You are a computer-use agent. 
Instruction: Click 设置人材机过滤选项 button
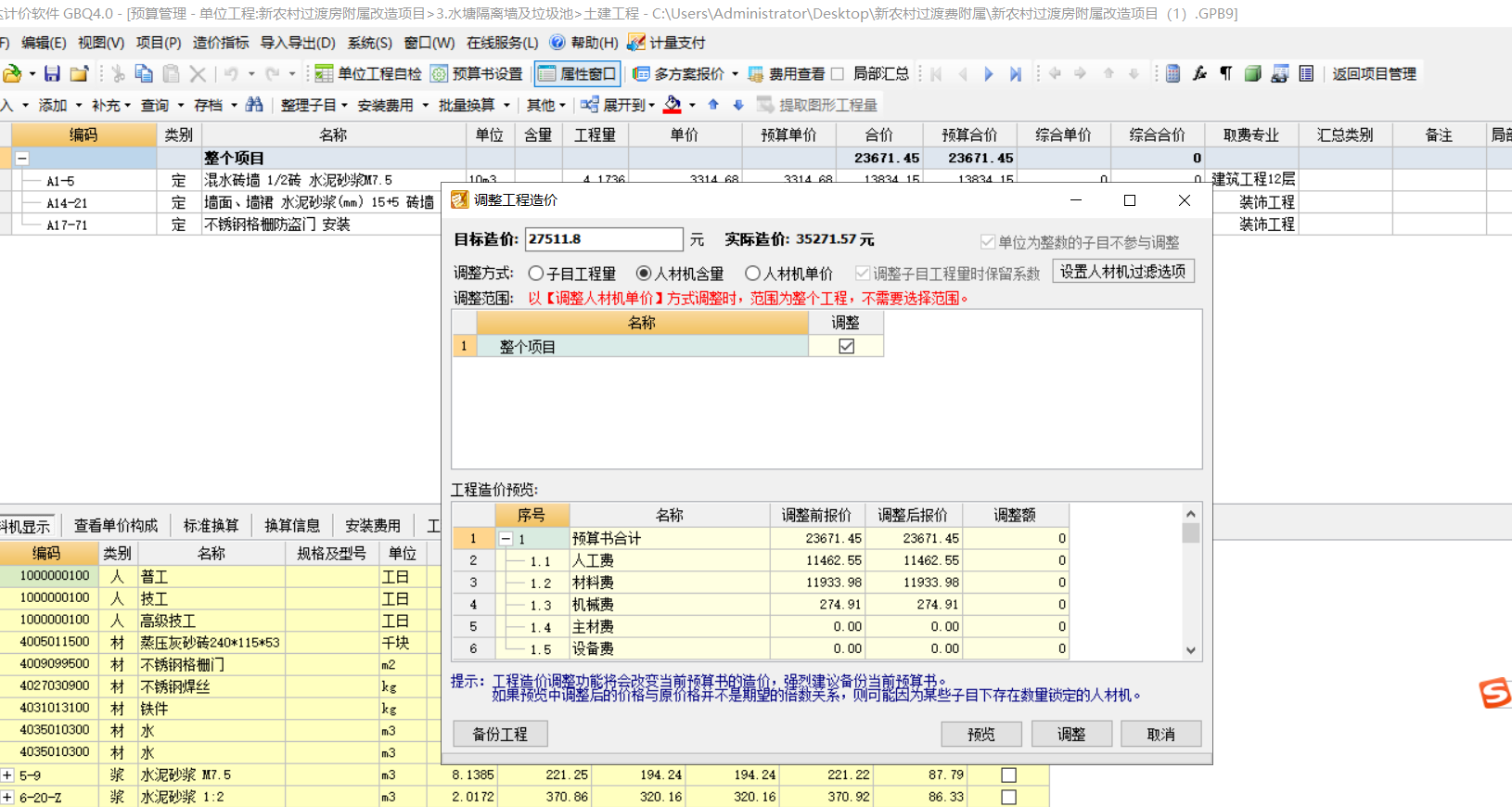1123,271
